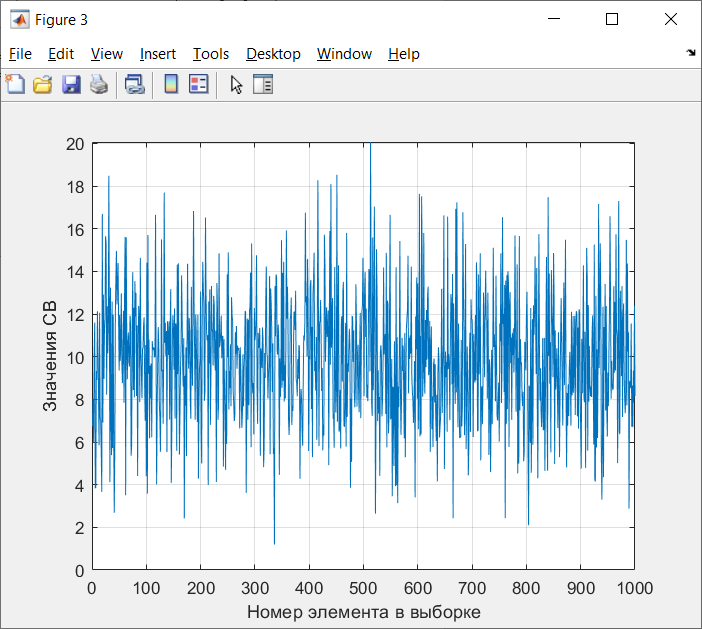
Task: Click the x-axis tick label 1000
Action: point(634,588)
